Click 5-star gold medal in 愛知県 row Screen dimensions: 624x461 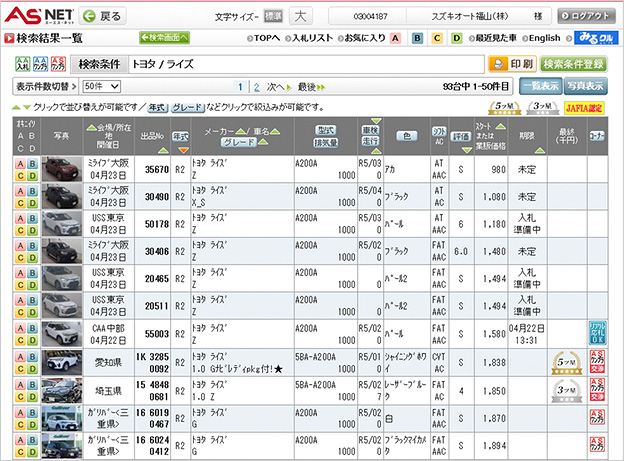pyautogui.click(x=566, y=363)
